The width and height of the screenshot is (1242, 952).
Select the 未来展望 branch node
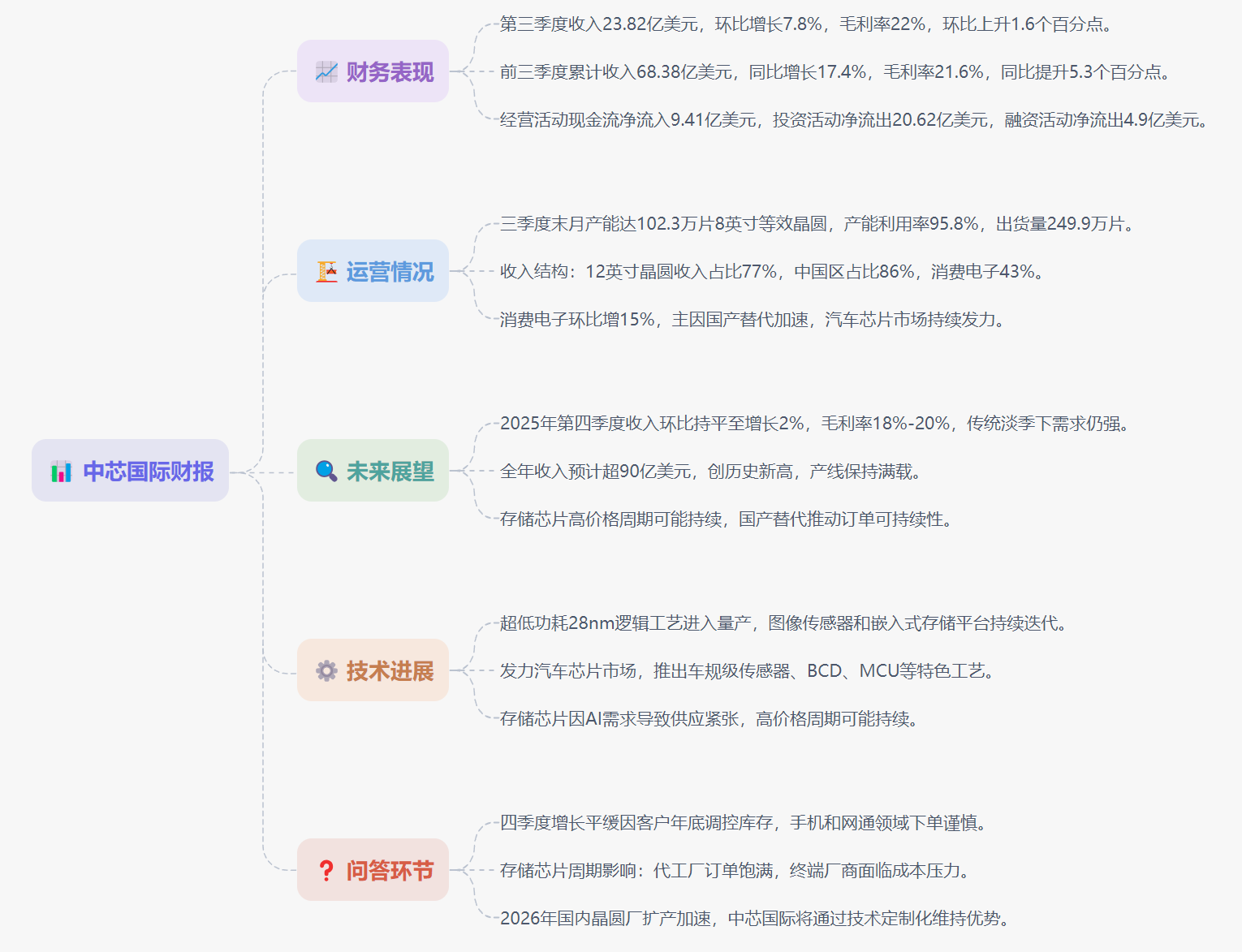(x=390, y=472)
